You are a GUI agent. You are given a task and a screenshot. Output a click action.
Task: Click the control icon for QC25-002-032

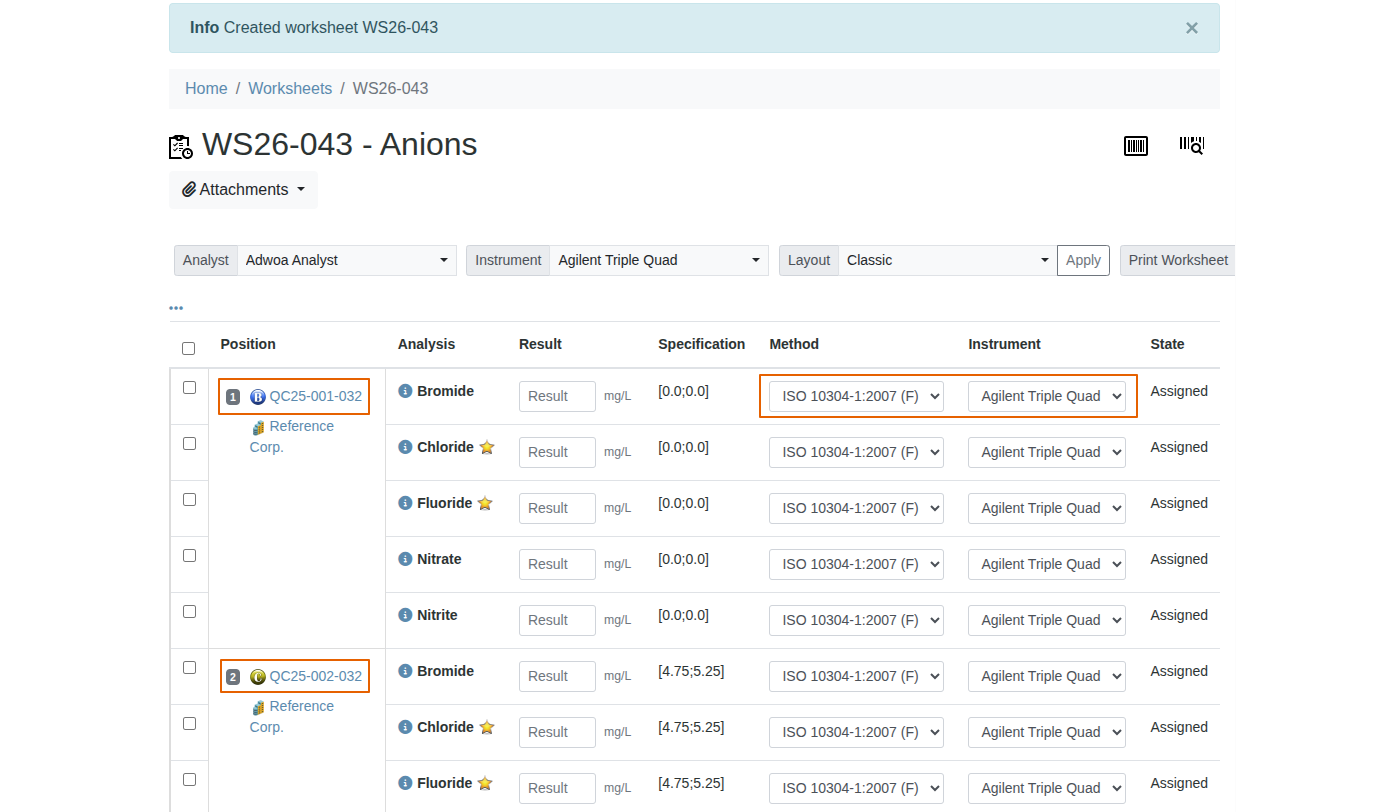(258, 676)
